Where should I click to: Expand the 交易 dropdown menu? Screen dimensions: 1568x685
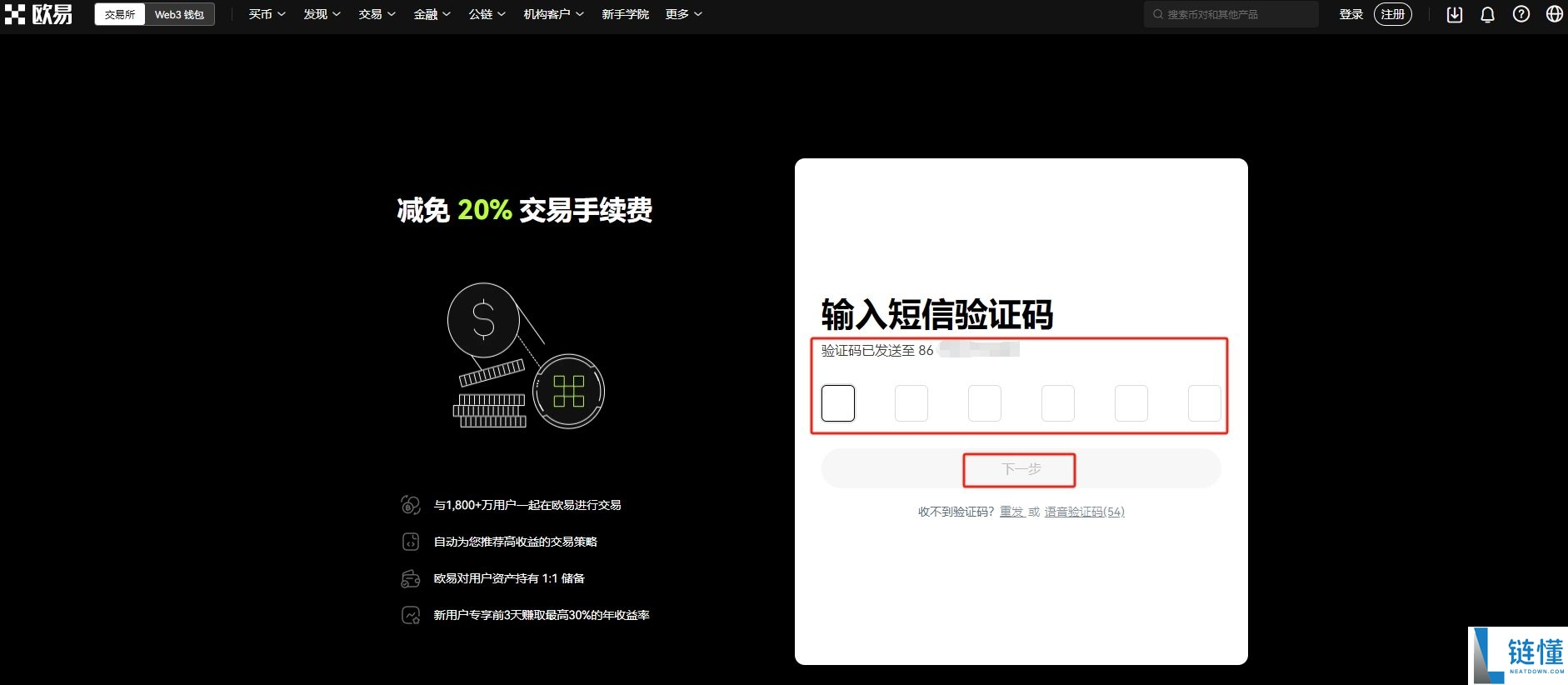[377, 14]
